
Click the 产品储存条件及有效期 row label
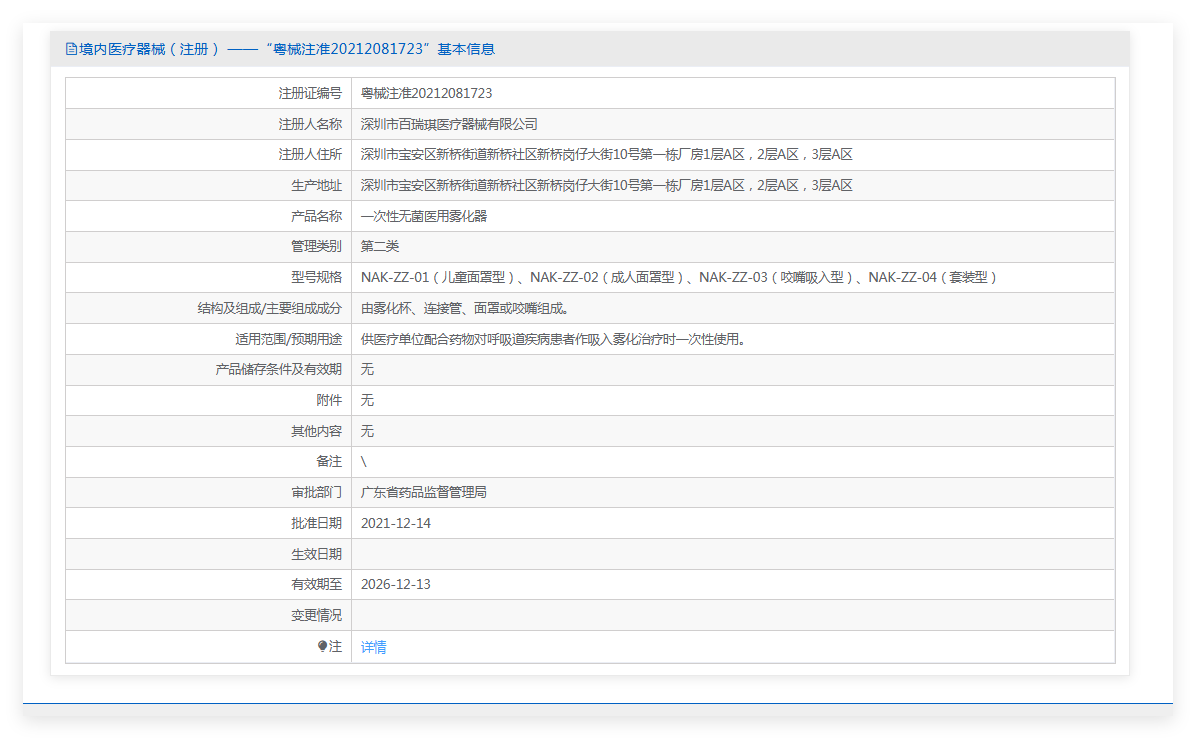point(278,369)
